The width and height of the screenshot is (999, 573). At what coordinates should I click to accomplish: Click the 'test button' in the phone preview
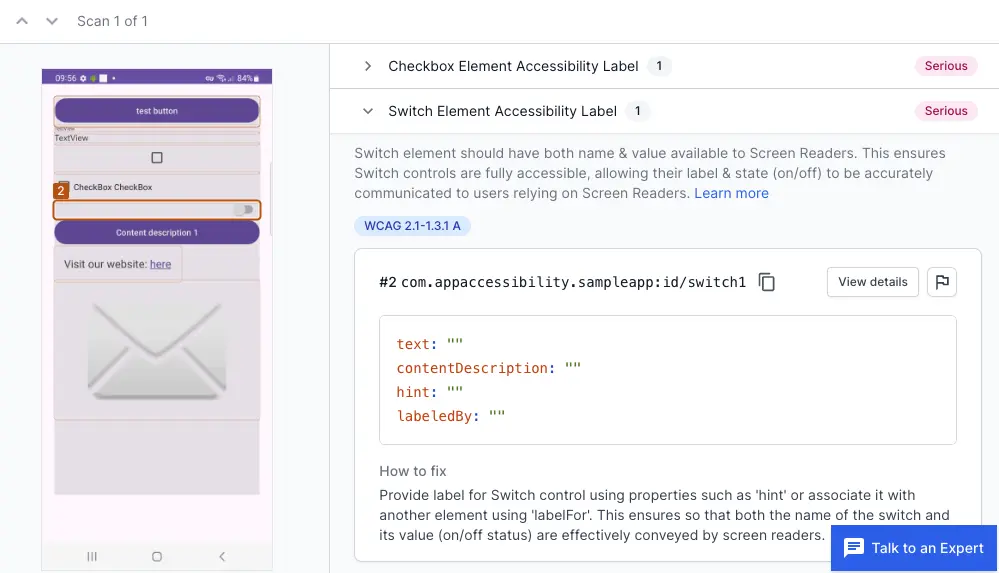pyautogui.click(x=157, y=111)
